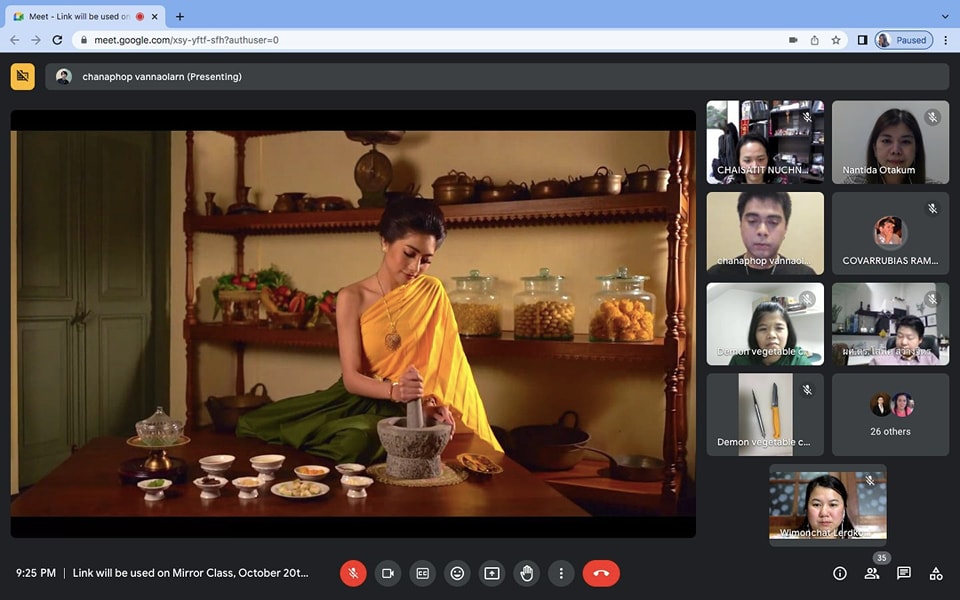The image size is (960, 600).
Task: Select the Nantida Otakum video tile
Action: 890,142
